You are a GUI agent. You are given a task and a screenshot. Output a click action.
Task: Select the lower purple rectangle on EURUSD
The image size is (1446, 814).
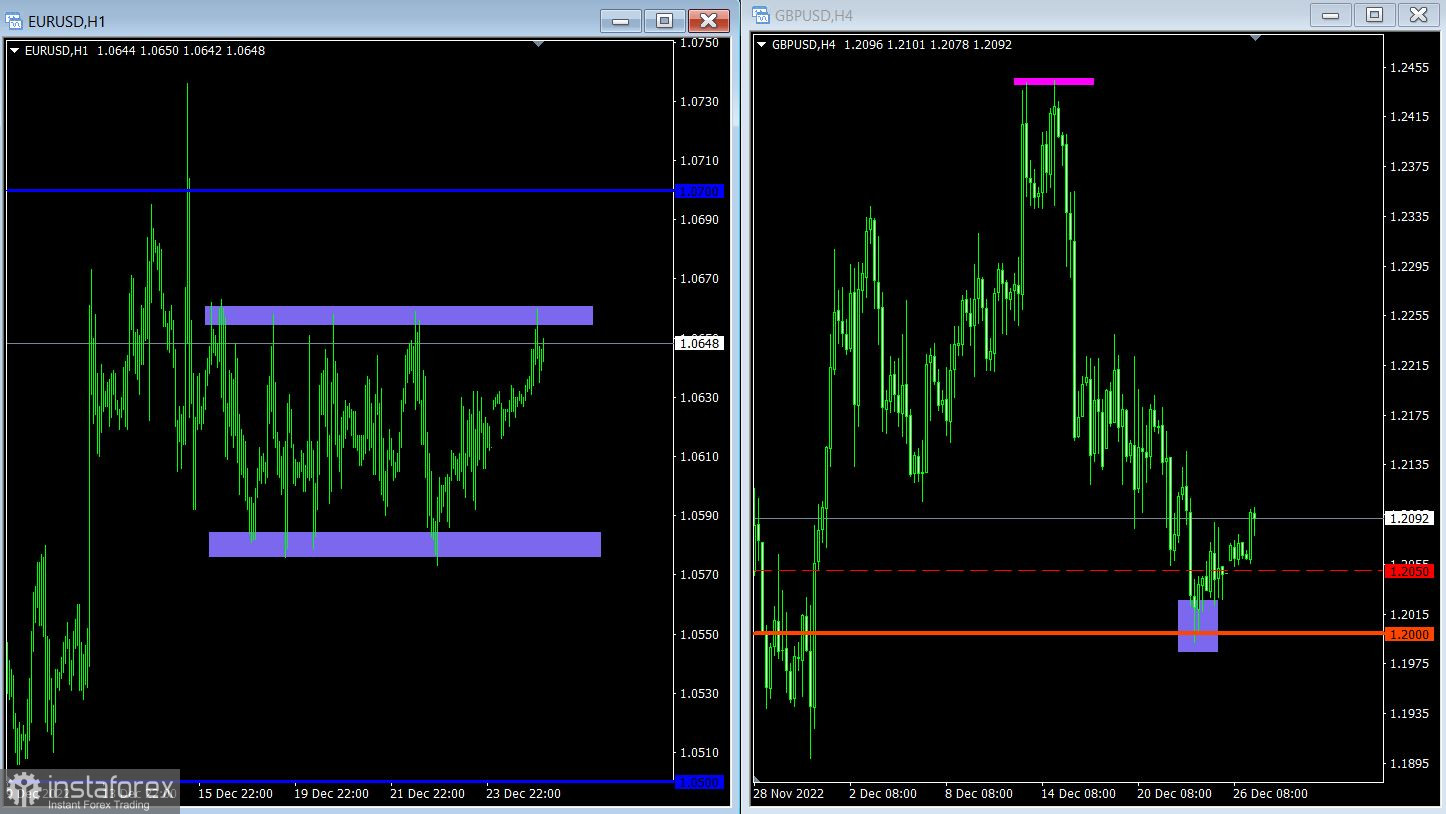(405, 544)
